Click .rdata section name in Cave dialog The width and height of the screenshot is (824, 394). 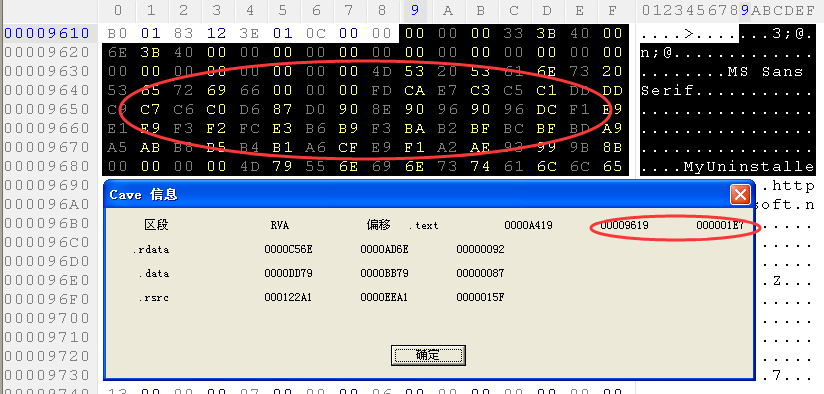[151, 250]
